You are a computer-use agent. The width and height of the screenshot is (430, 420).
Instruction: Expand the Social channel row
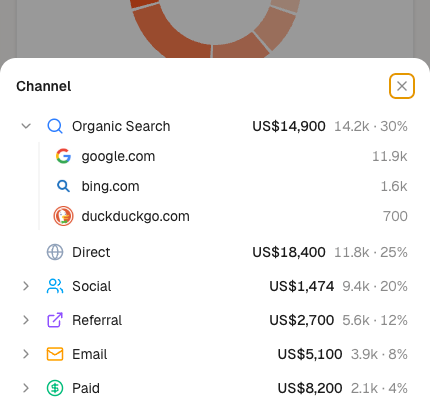coord(213,286)
